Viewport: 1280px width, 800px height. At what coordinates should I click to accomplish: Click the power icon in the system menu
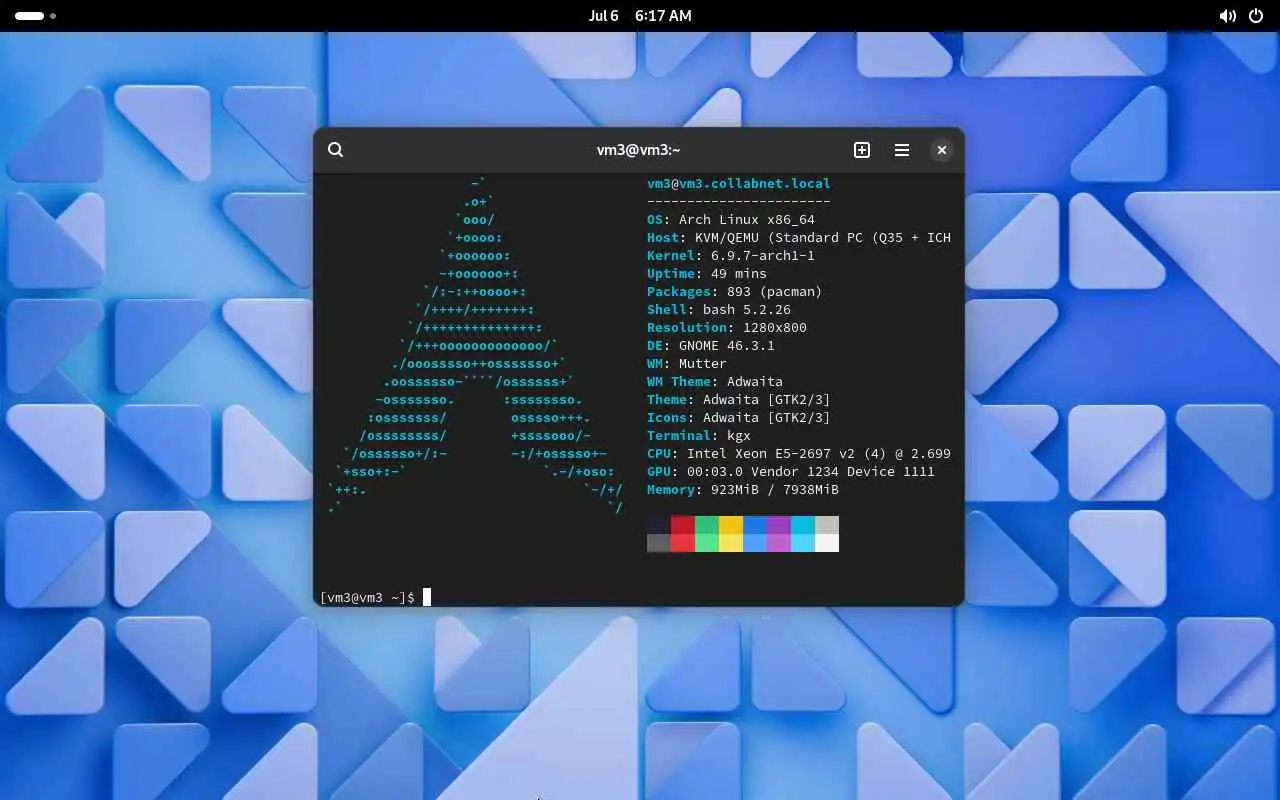click(x=1256, y=16)
